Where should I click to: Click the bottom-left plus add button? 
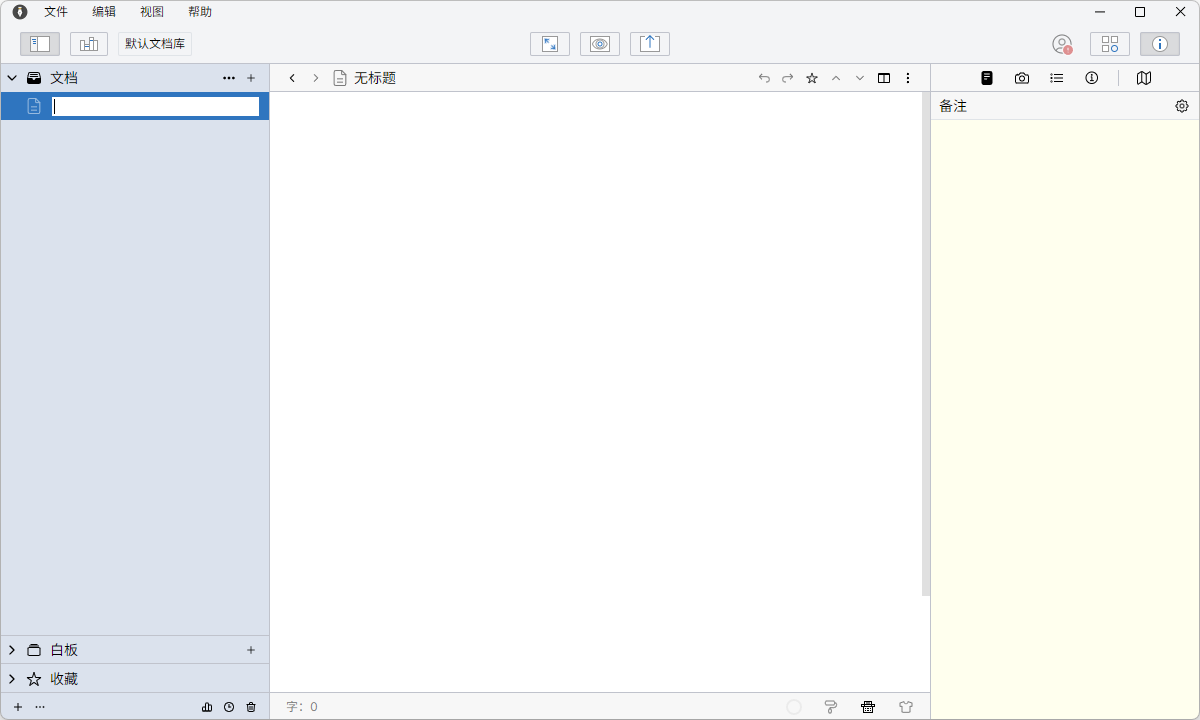pos(18,707)
